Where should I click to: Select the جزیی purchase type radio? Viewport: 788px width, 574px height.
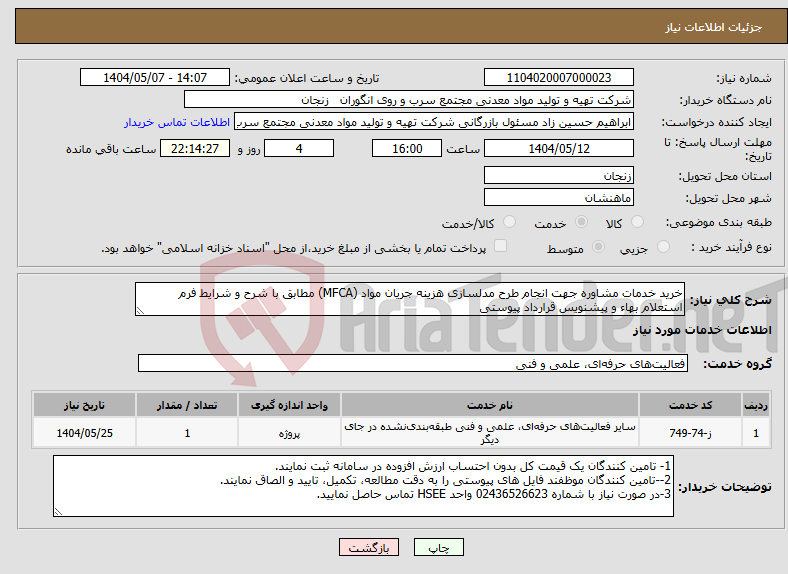tap(663, 246)
